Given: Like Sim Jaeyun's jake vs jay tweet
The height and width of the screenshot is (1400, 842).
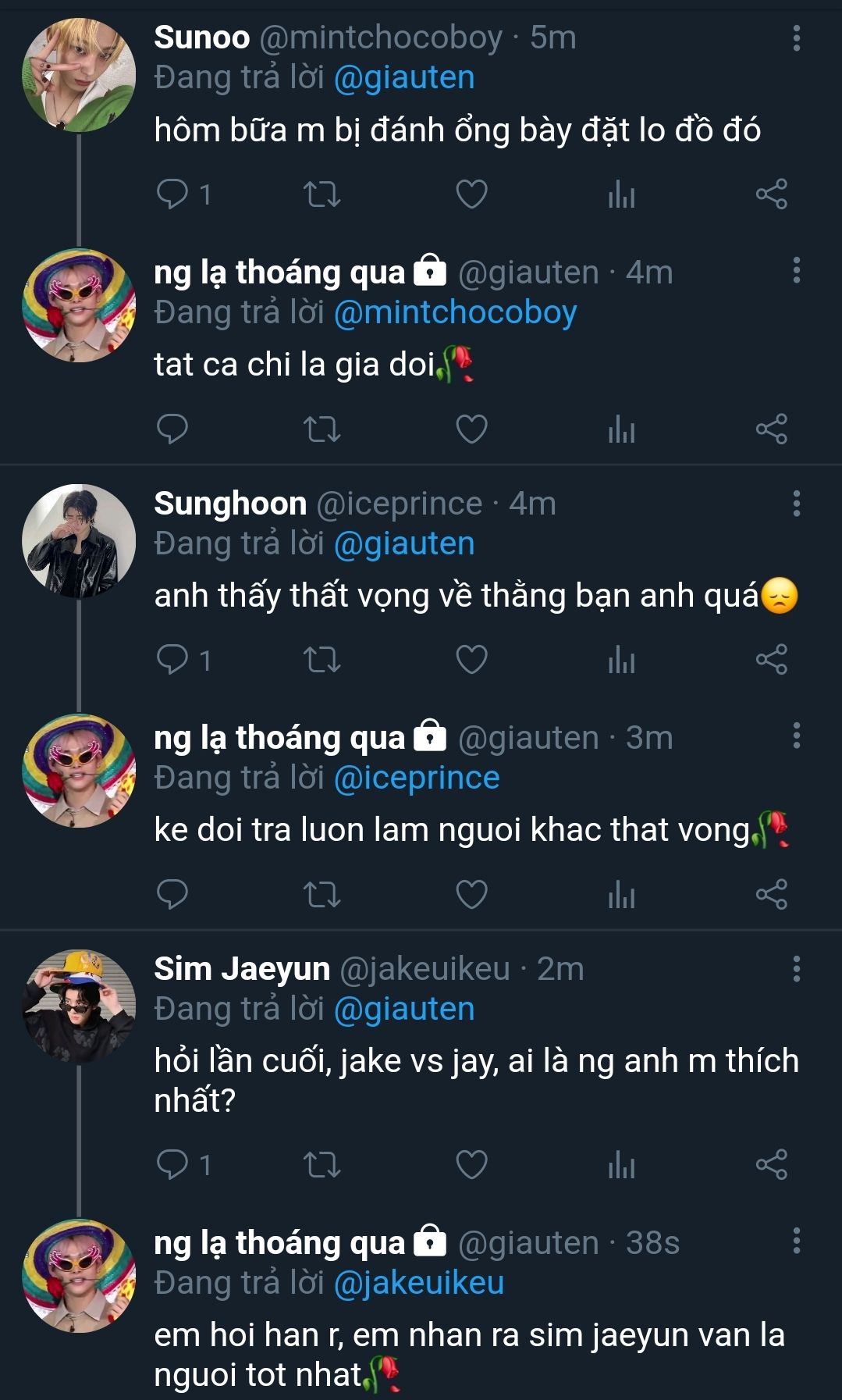Looking at the screenshot, I should point(471,1164).
